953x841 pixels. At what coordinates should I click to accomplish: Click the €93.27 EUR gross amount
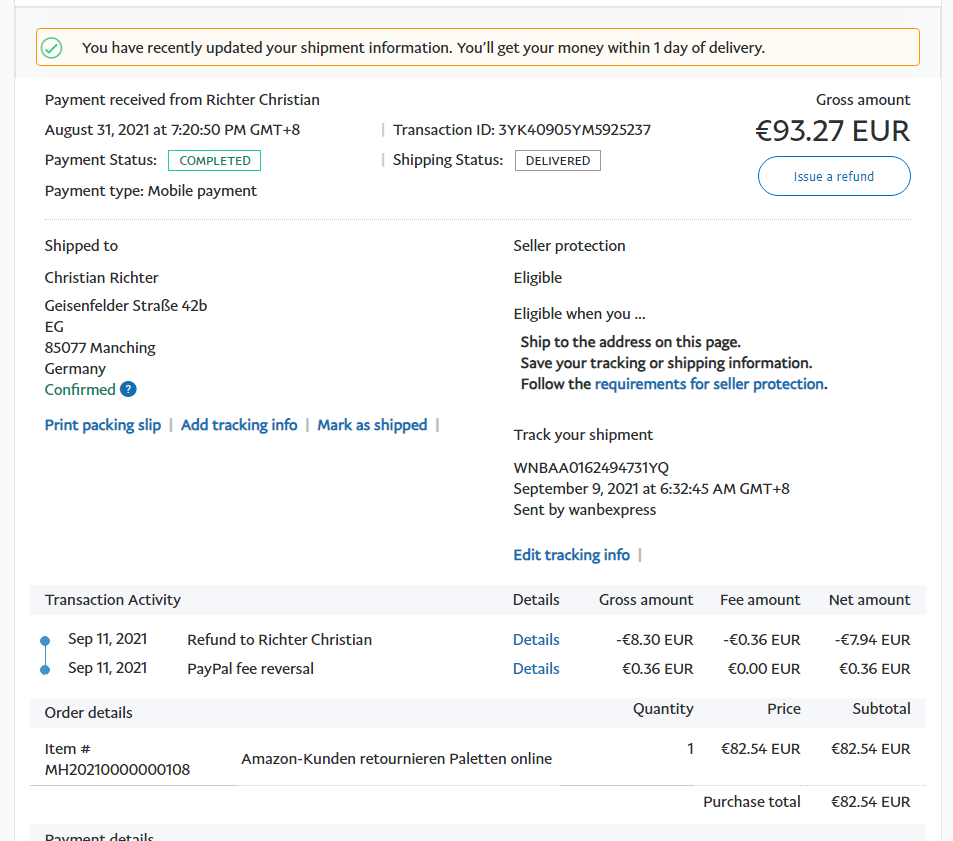tap(832, 131)
